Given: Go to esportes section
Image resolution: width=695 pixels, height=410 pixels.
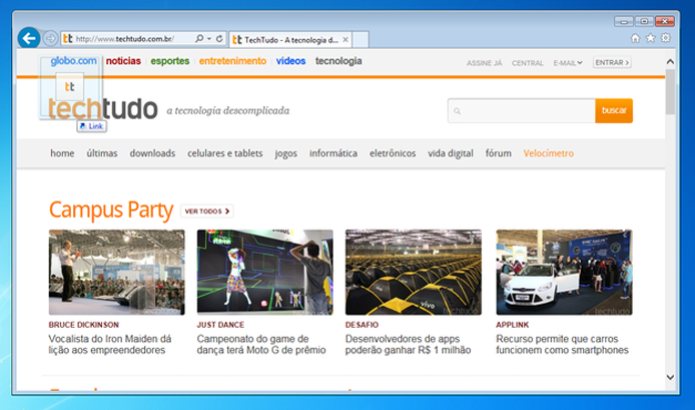Looking at the screenshot, I should click(170, 61).
